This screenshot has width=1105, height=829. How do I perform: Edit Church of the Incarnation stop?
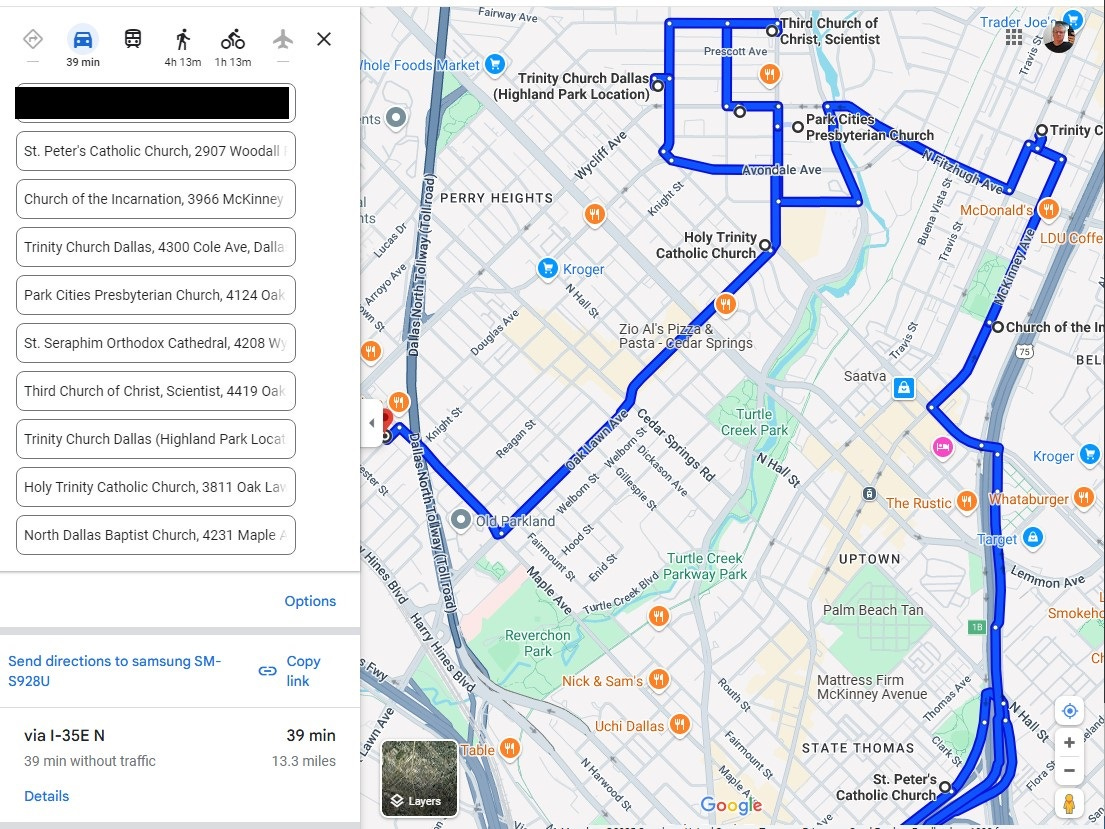click(x=156, y=199)
